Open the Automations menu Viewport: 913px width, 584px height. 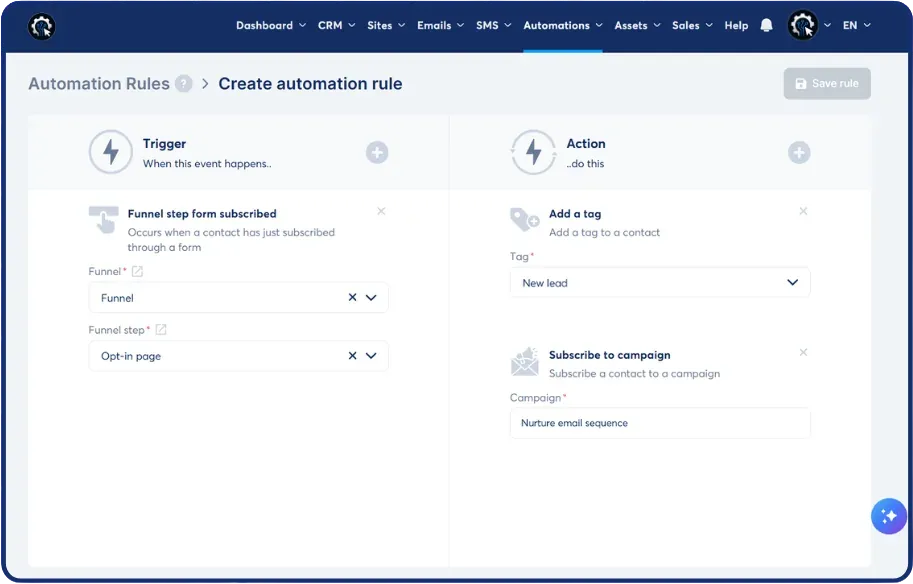[x=562, y=25]
